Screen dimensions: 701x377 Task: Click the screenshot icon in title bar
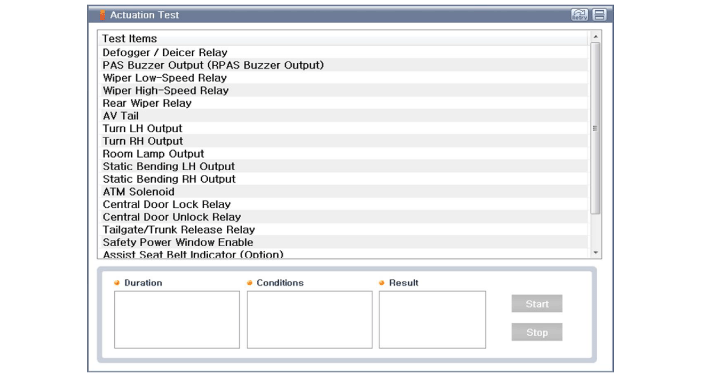(579, 15)
